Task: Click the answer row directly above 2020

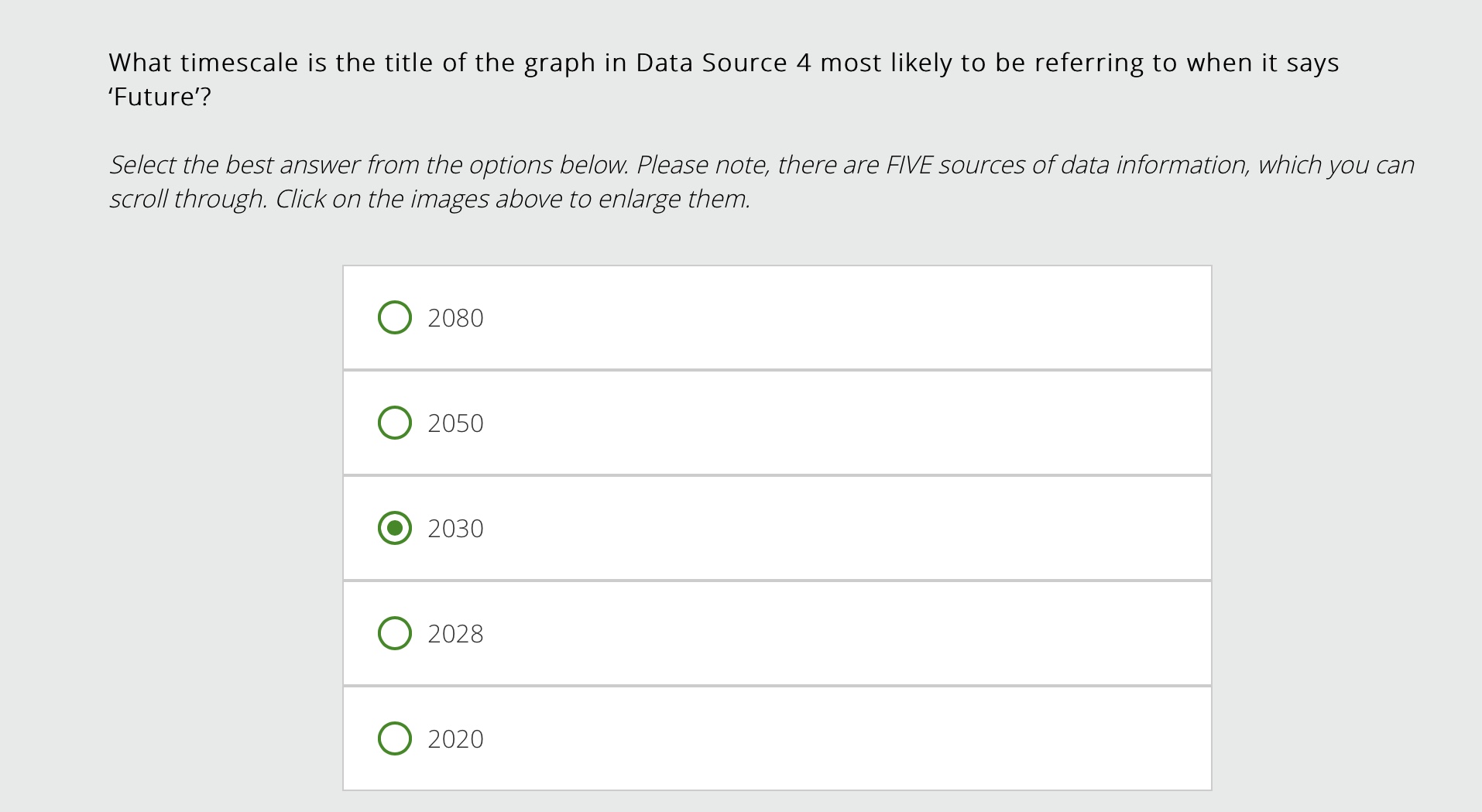Action: click(774, 633)
